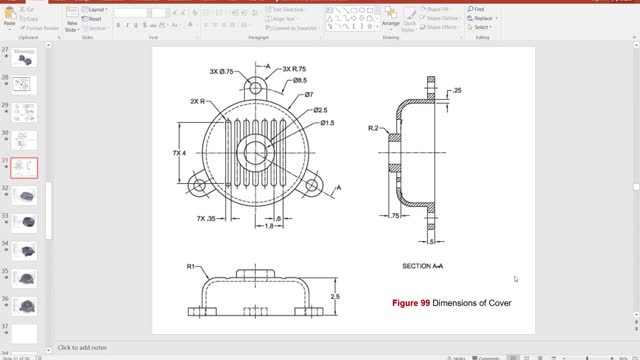
Task: Toggle bullet list formatting
Action: tap(207, 13)
